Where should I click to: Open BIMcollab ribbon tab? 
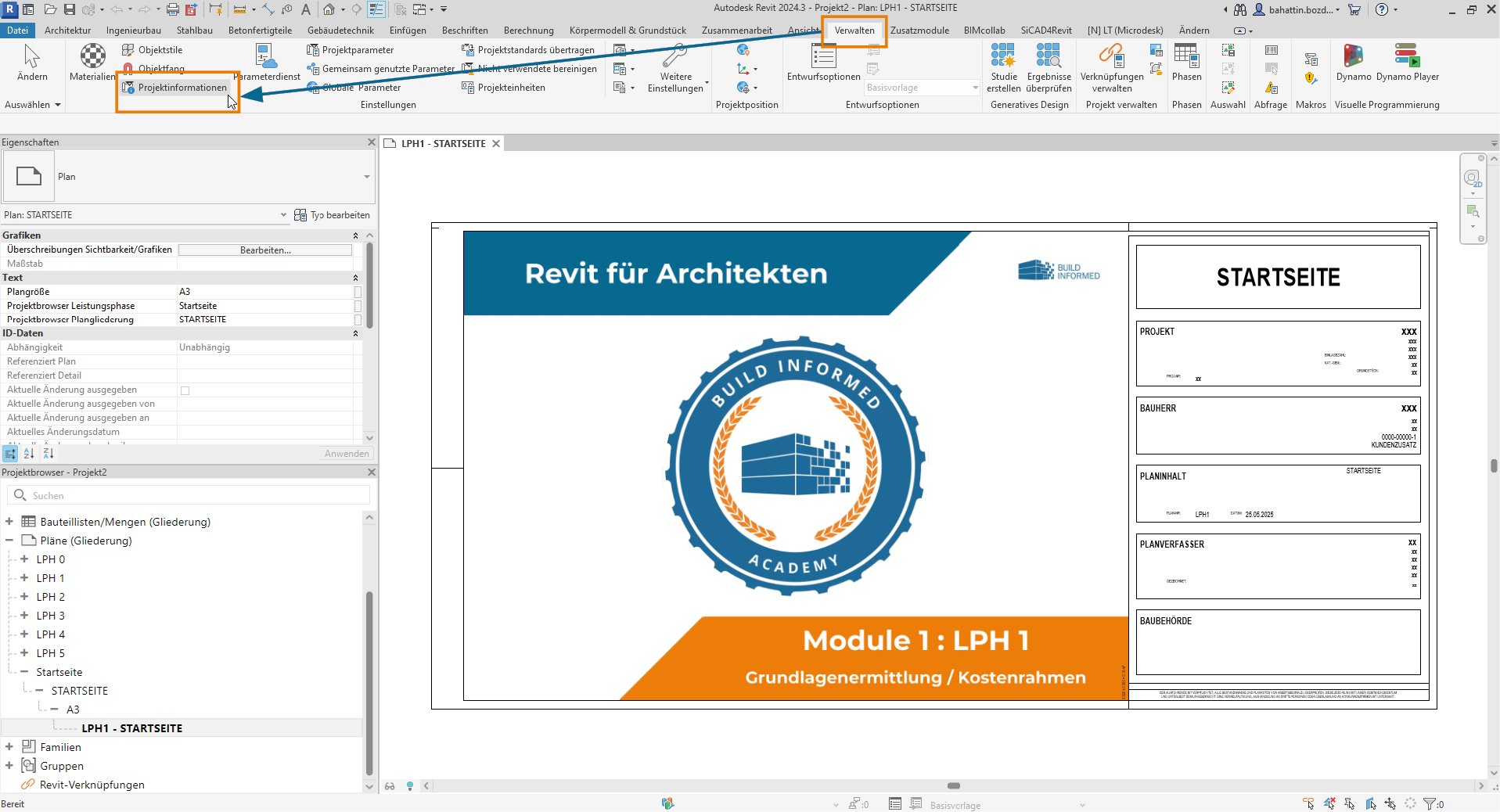pyautogui.click(x=984, y=31)
